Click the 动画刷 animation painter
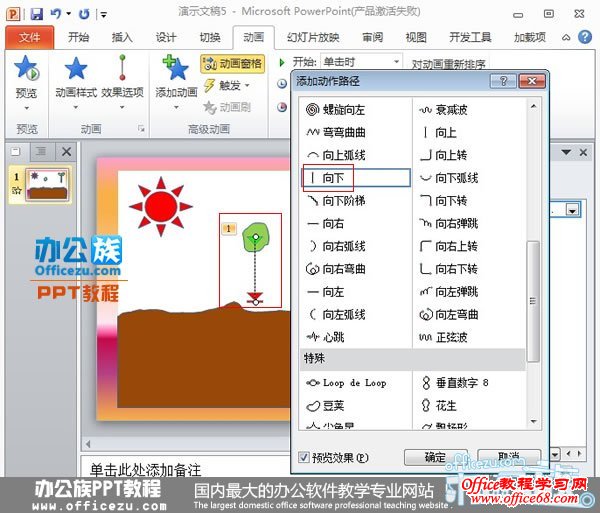The image size is (600, 513). pyautogui.click(x=227, y=107)
